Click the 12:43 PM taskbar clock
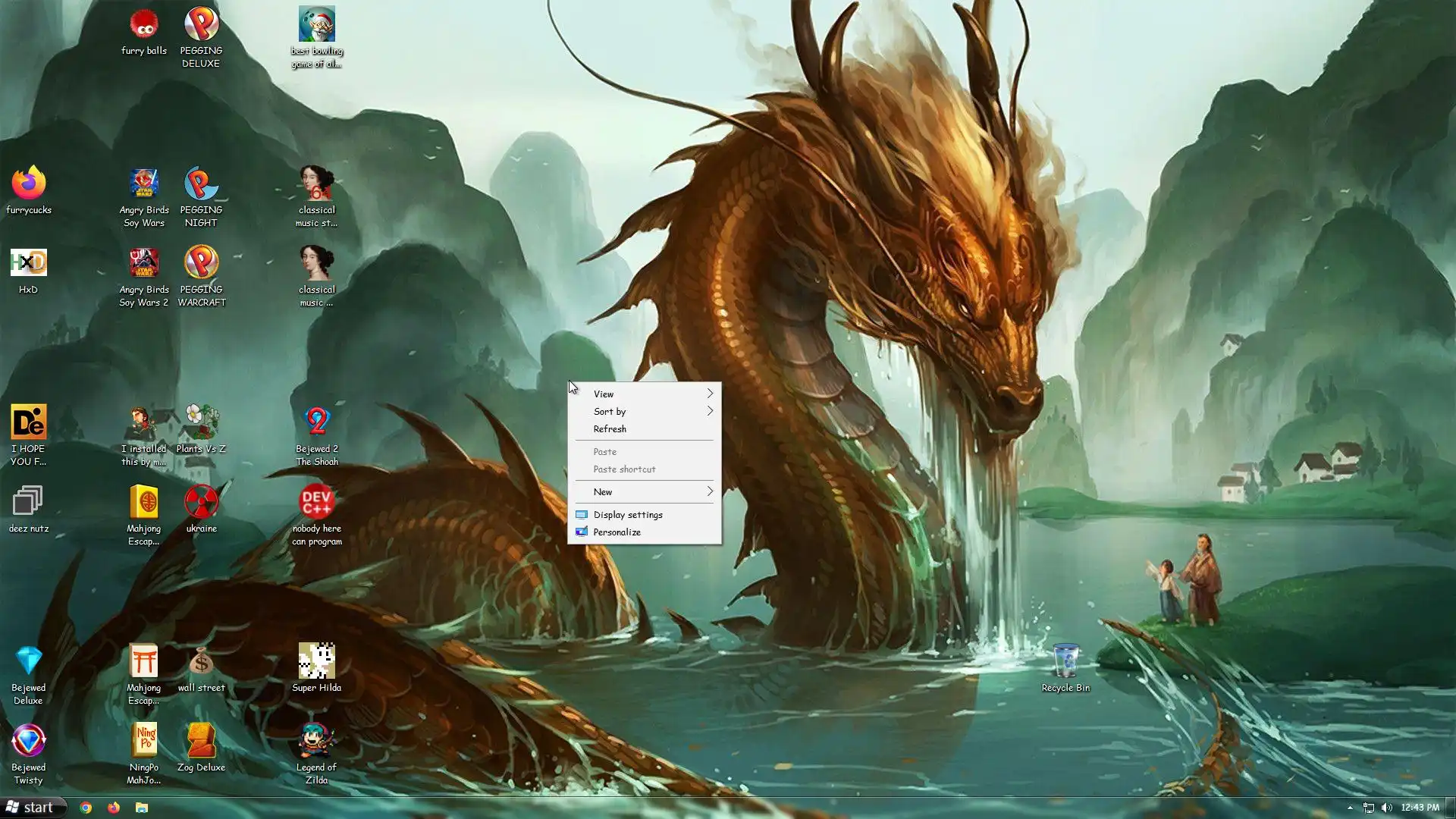 tap(1420, 808)
